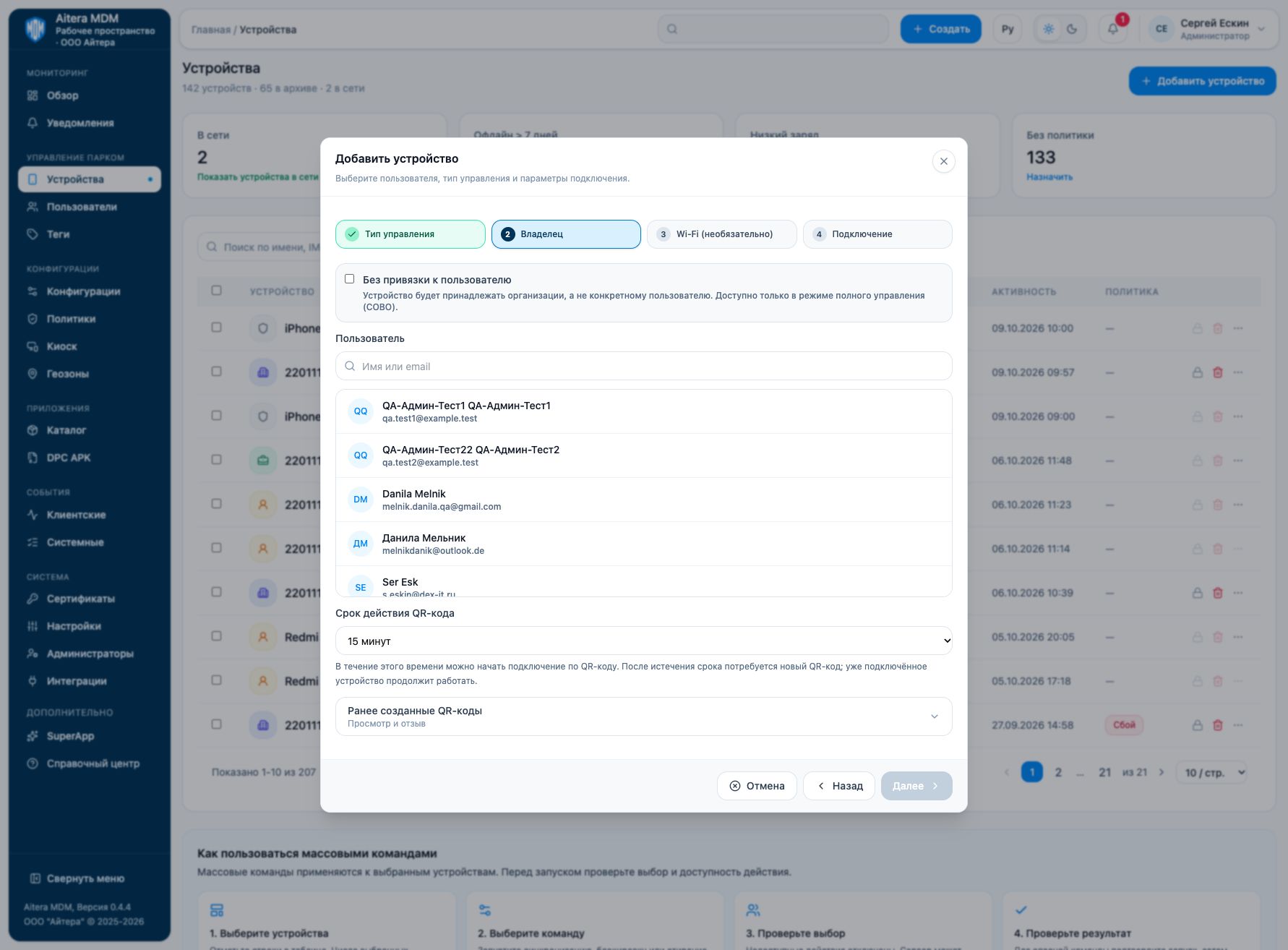The height and width of the screenshot is (950, 1288).
Task: Select the Владелец step tab
Action: 566,234
